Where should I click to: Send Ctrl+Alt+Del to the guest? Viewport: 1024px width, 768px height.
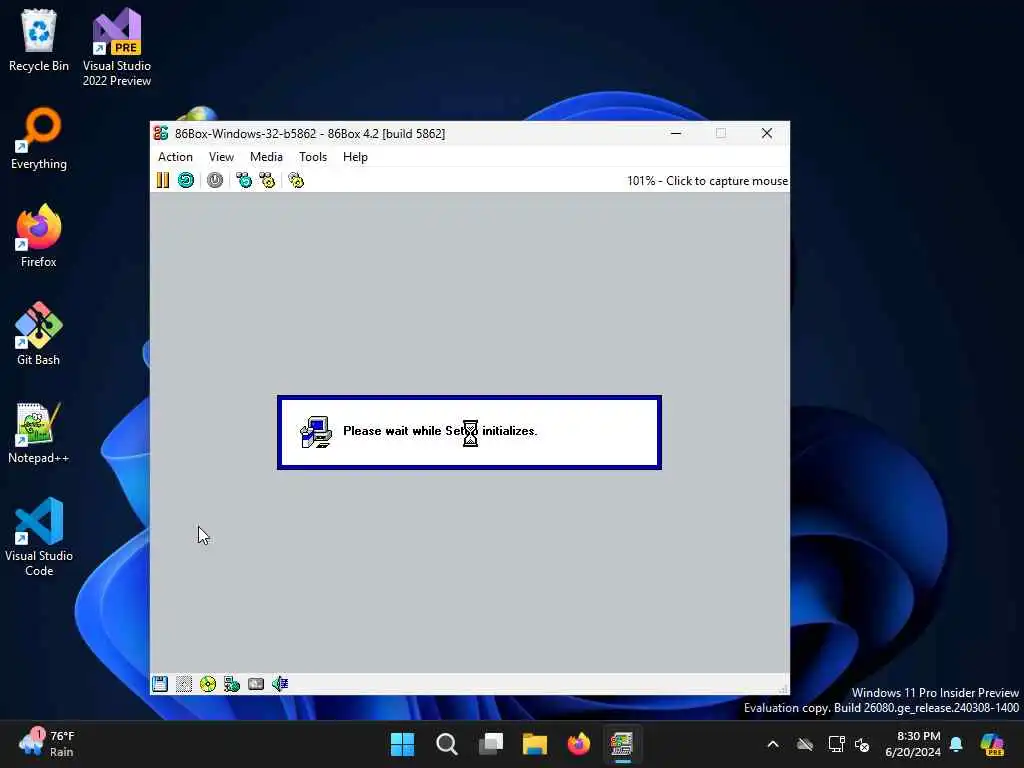[x=244, y=180]
